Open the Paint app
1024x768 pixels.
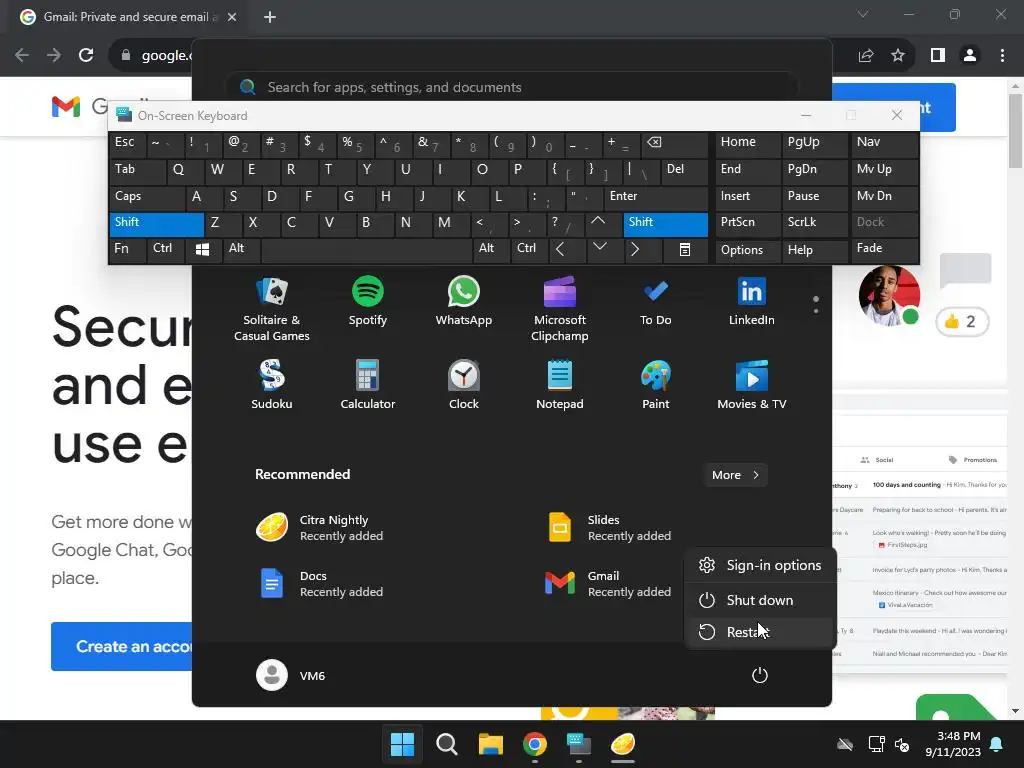click(656, 385)
